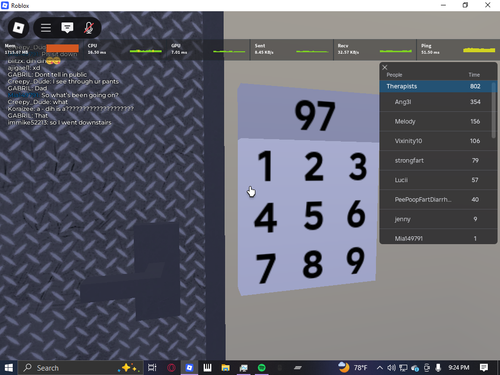Image resolution: width=500 pixels, height=375 pixels.
Task: Open Task View in the taskbar
Action: 152,368
